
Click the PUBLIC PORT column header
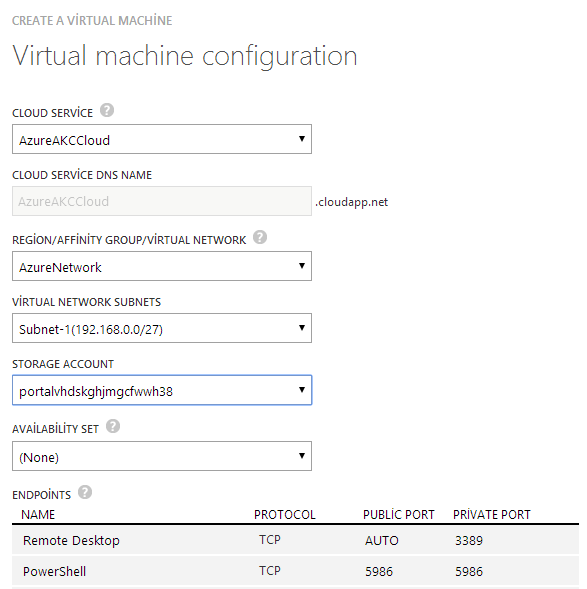coord(398,514)
